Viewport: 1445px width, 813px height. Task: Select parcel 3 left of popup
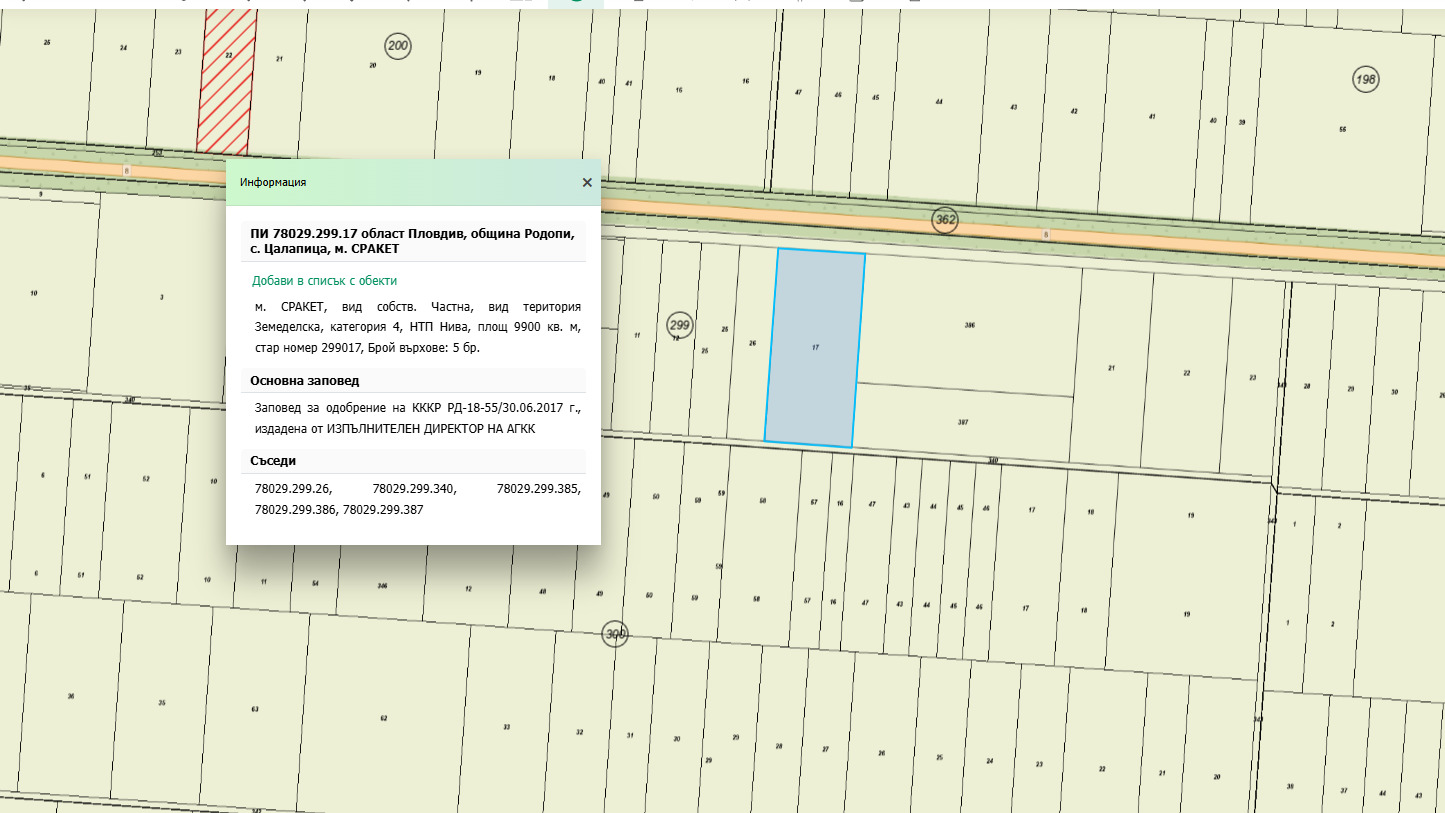161,297
